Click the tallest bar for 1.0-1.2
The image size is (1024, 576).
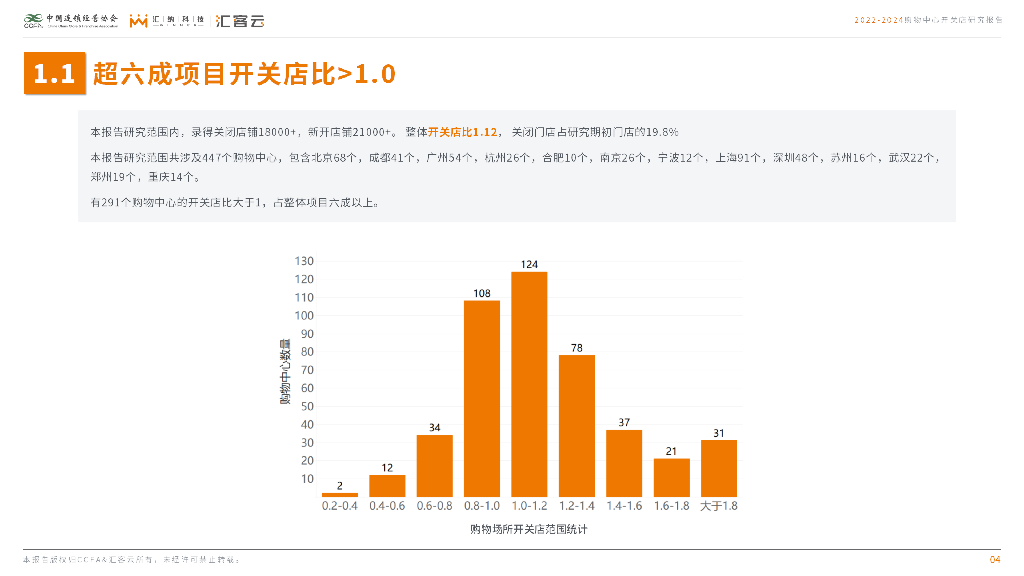click(x=529, y=385)
